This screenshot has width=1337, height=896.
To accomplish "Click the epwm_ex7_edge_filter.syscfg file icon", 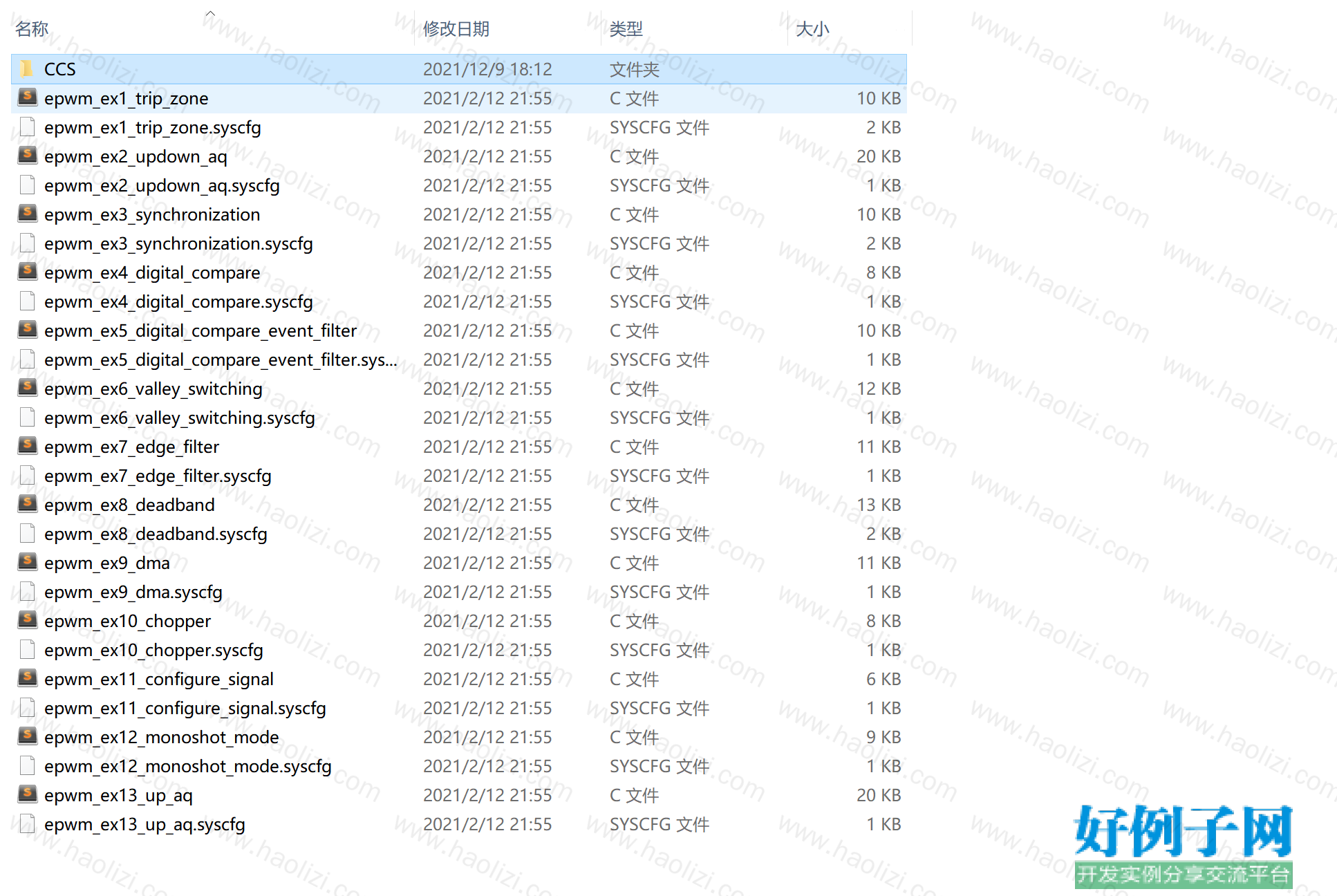I will point(27,475).
